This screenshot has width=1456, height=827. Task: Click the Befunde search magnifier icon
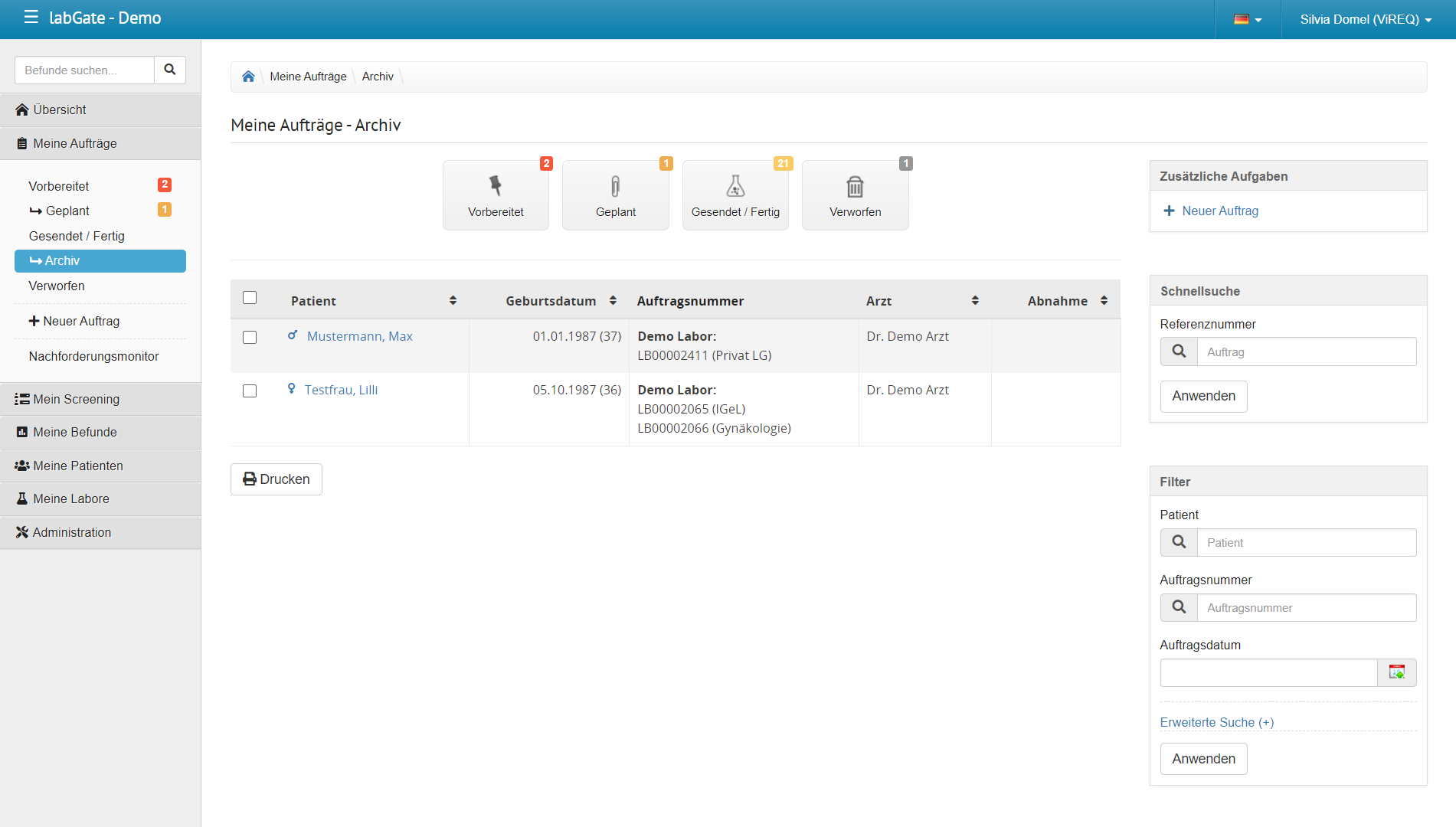[x=170, y=70]
